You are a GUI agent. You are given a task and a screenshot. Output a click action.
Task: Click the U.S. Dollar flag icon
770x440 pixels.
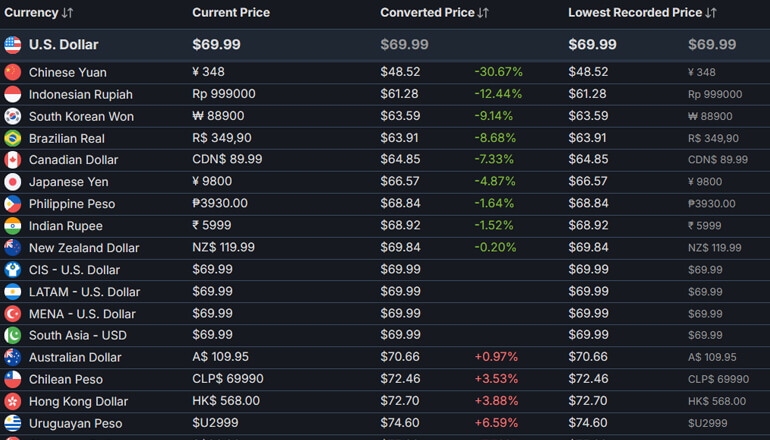click(x=12, y=45)
